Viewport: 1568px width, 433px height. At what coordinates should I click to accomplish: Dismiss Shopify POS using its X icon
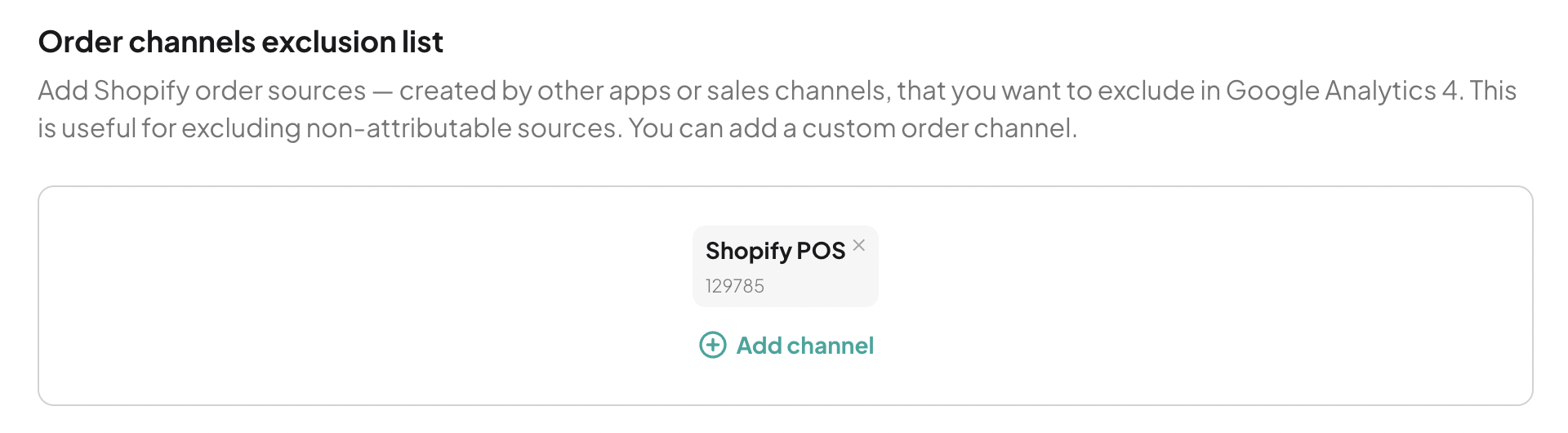[858, 245]
